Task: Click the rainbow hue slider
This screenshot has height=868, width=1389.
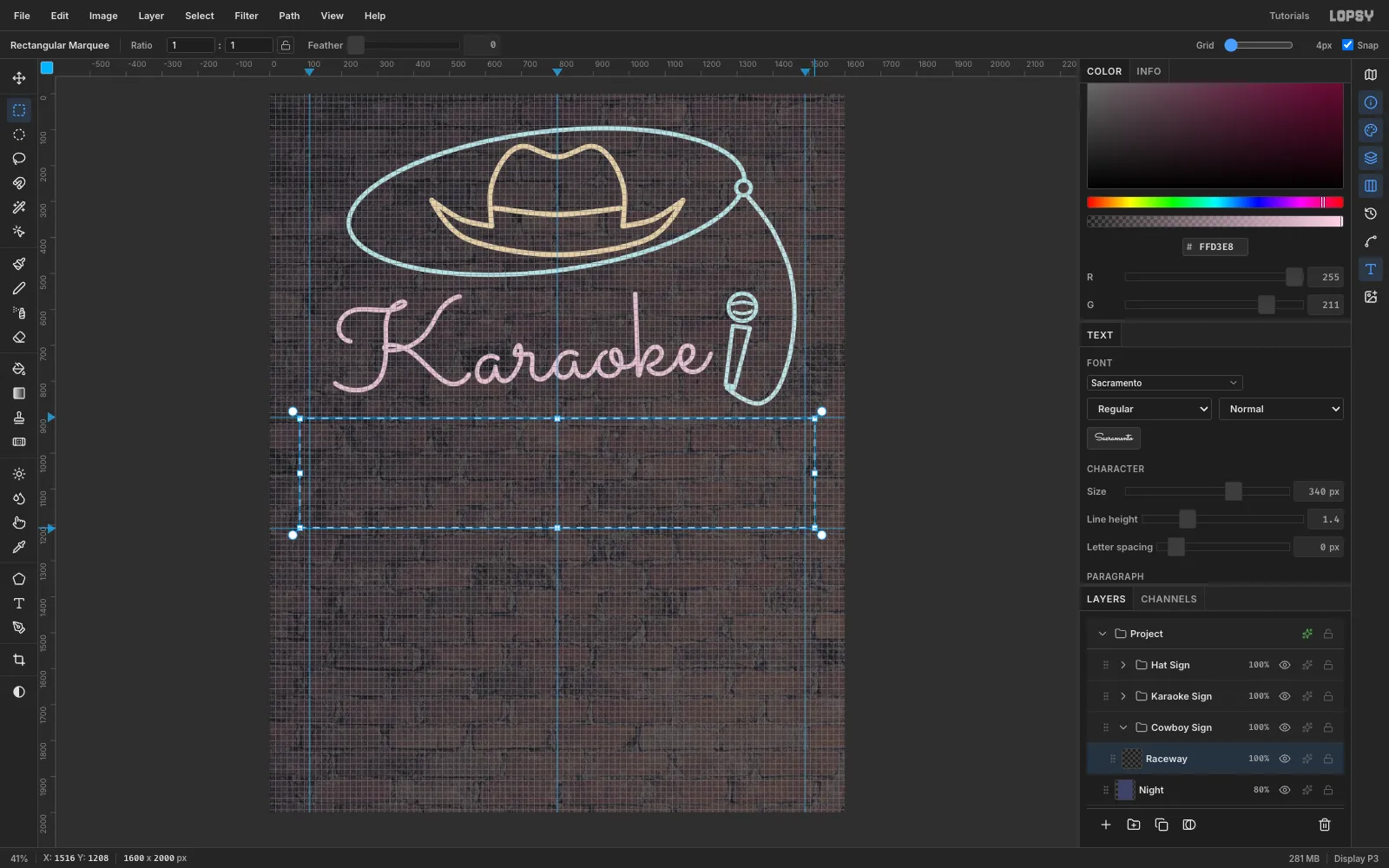Action: pyautogui.click(x=1215, y=202)
